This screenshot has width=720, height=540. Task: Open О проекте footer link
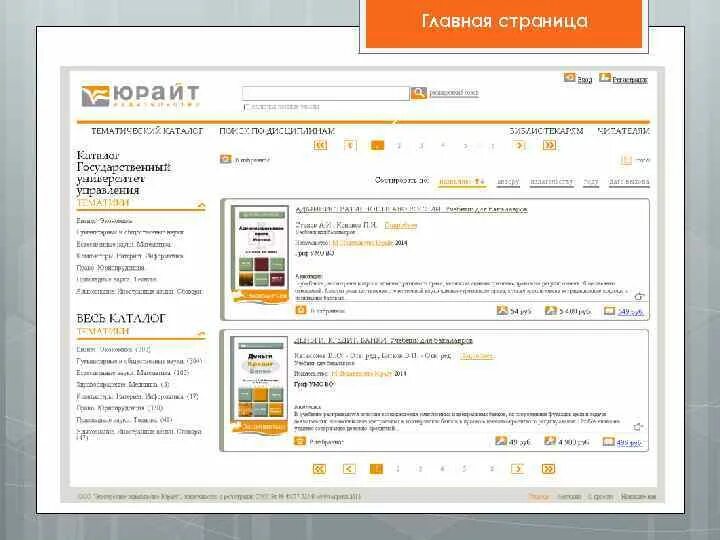[601, 496]
